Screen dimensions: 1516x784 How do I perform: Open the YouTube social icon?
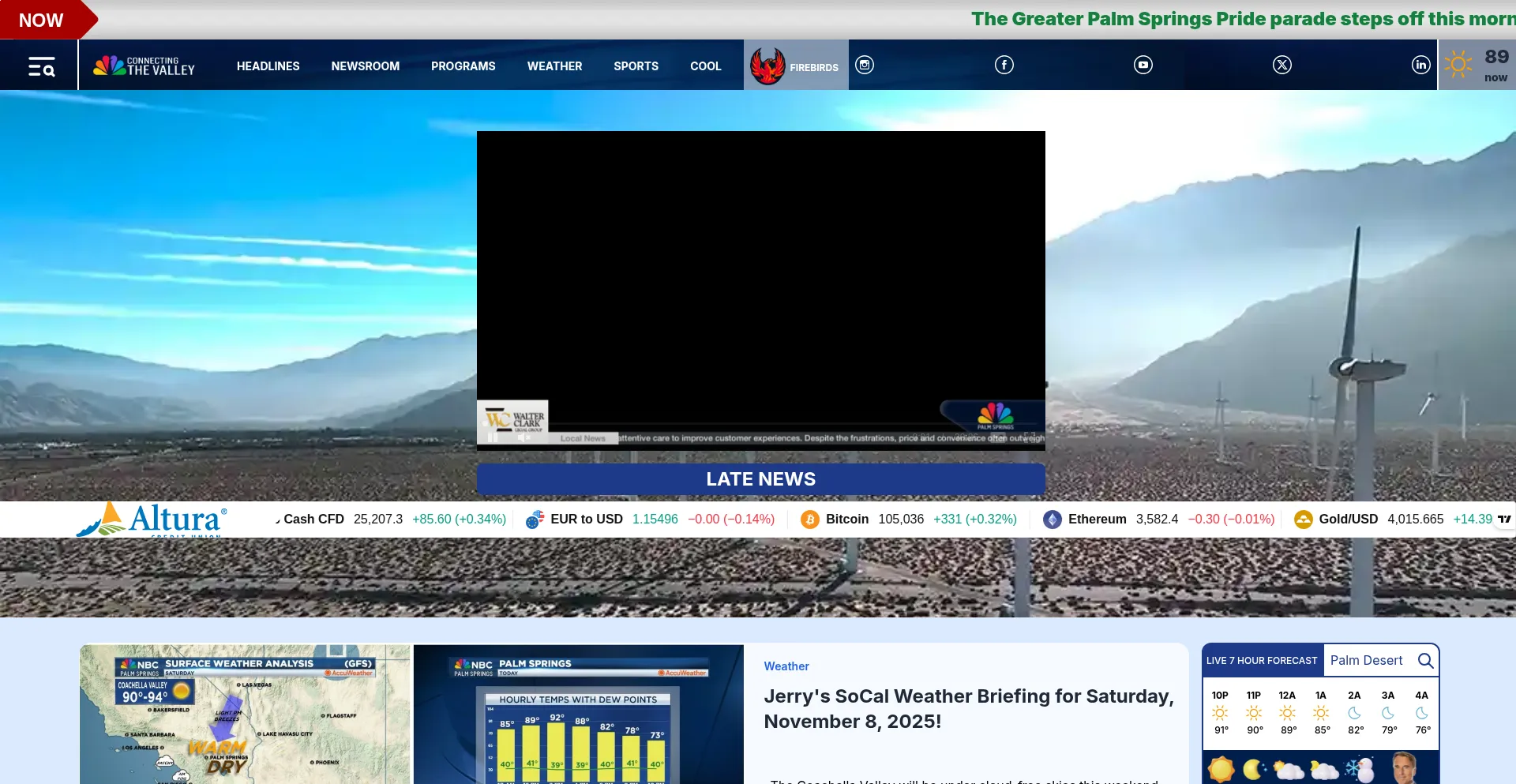click(1143, 66)
